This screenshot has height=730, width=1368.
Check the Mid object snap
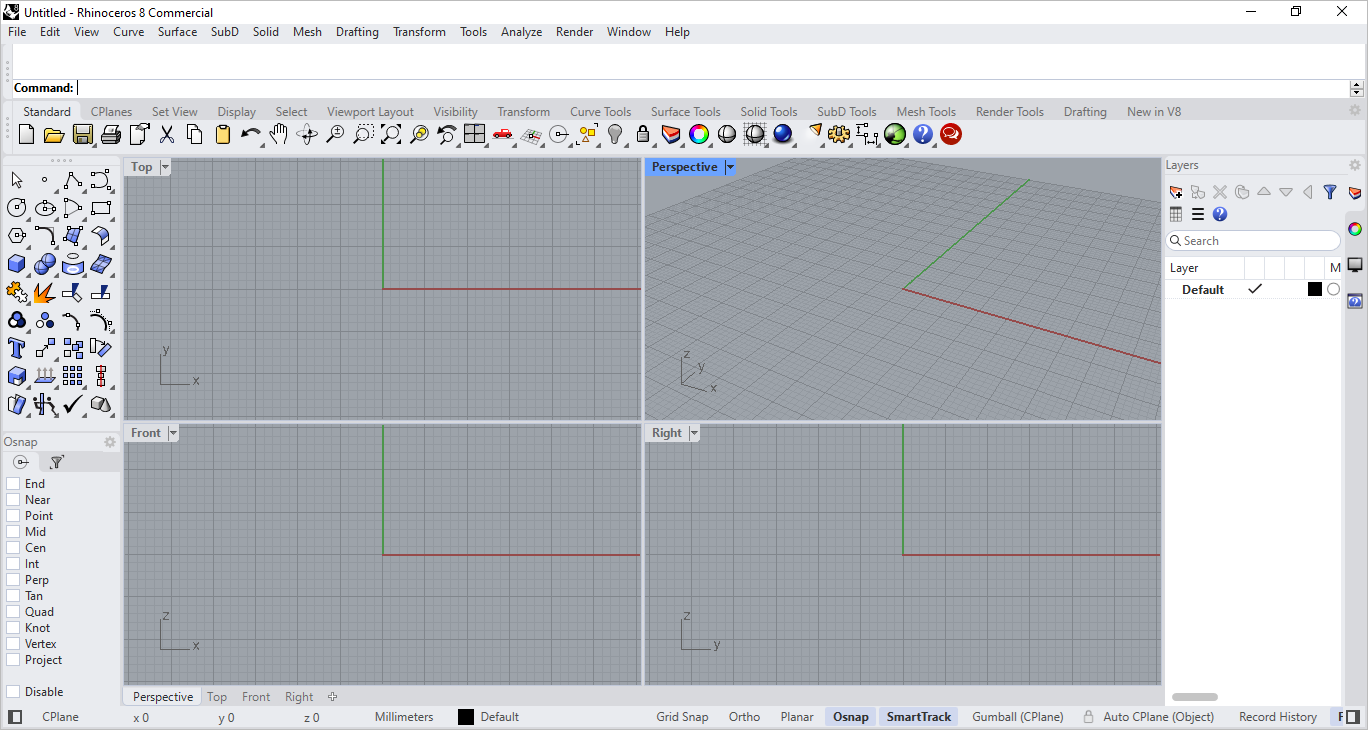(x=13, y=532)
